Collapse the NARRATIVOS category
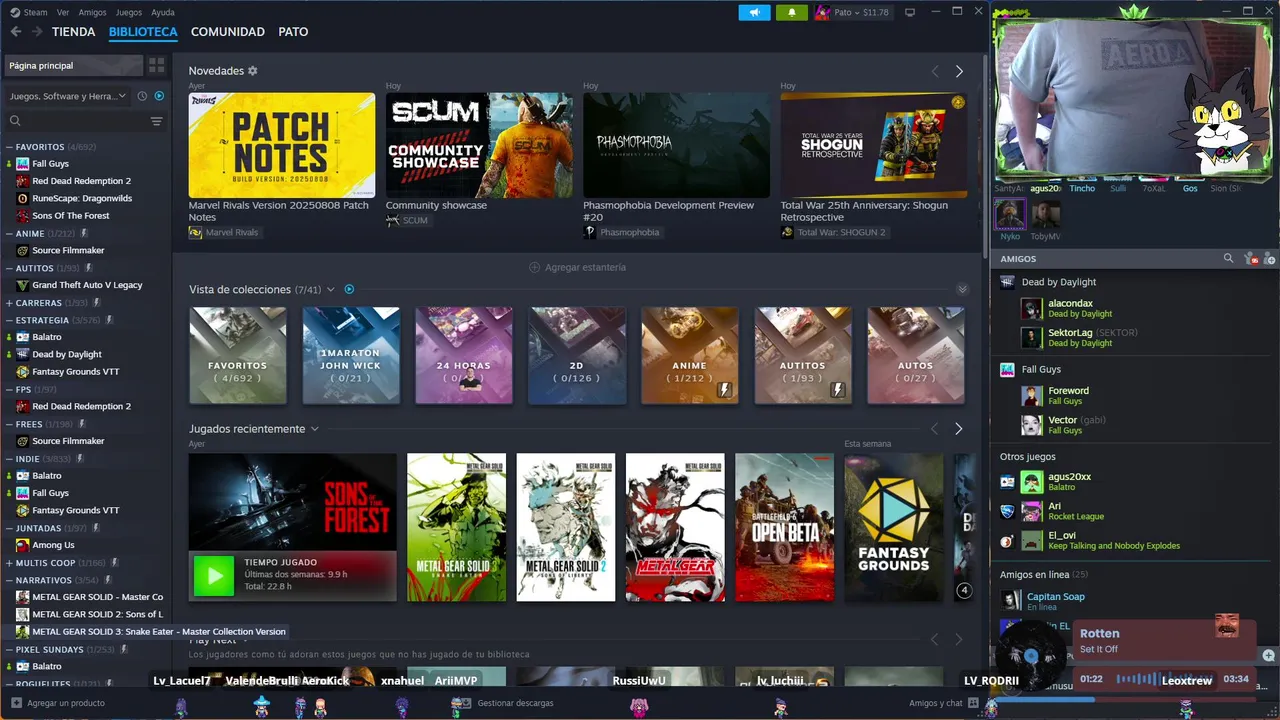1280x720 pixels. (x=9, y=580)
